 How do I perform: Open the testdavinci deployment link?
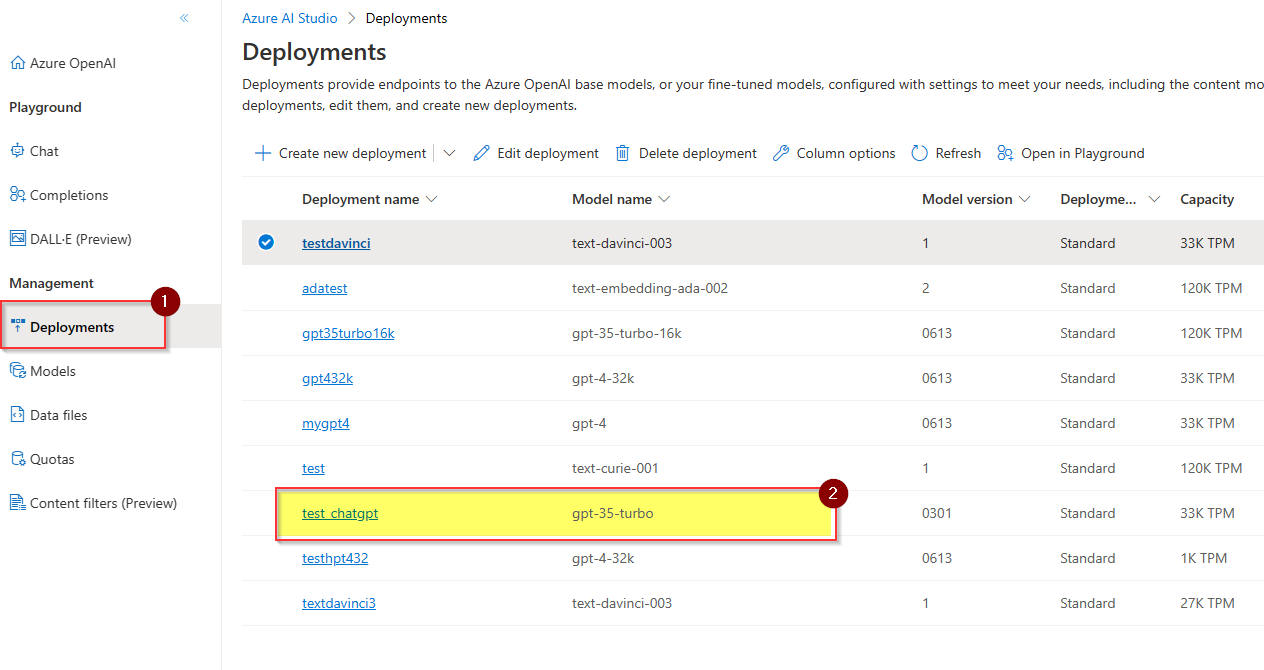(x=336, y=243)
